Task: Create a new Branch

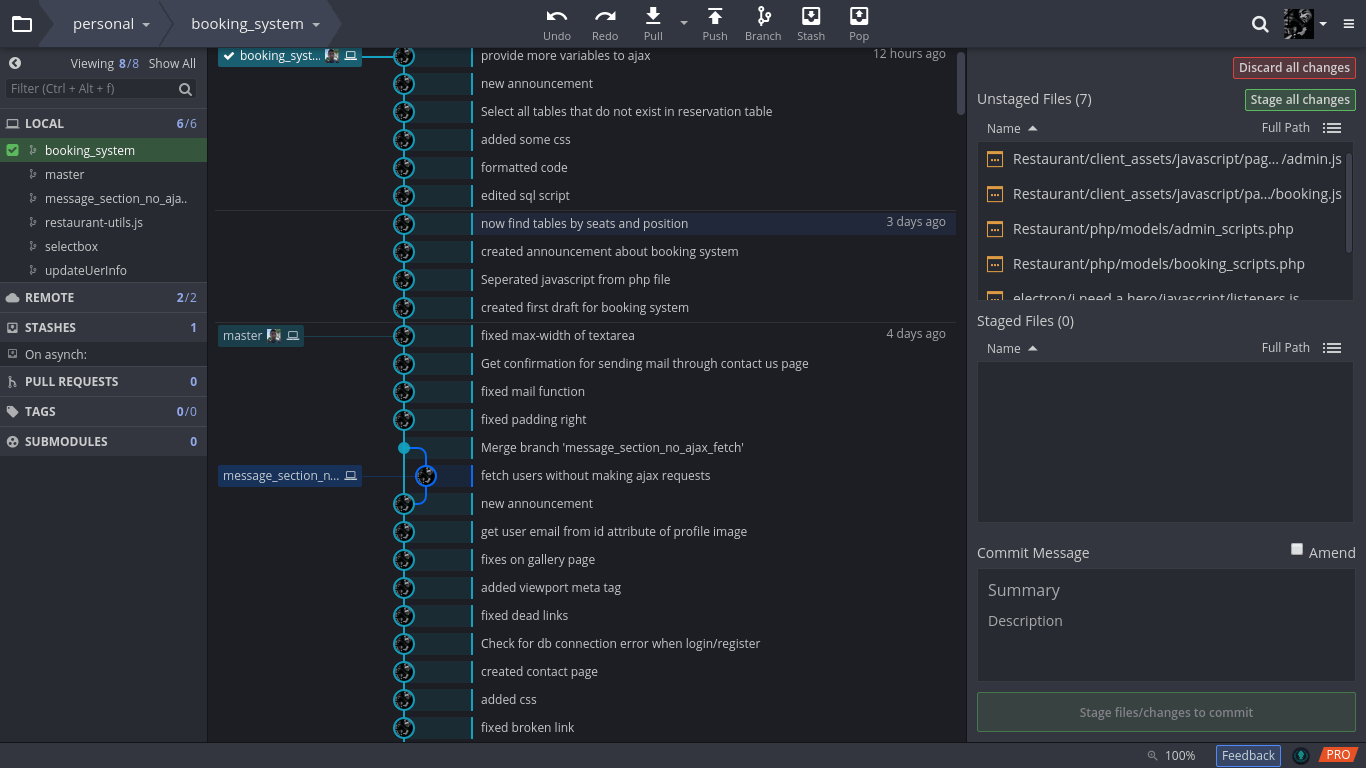Action: (x=763, y=22)
